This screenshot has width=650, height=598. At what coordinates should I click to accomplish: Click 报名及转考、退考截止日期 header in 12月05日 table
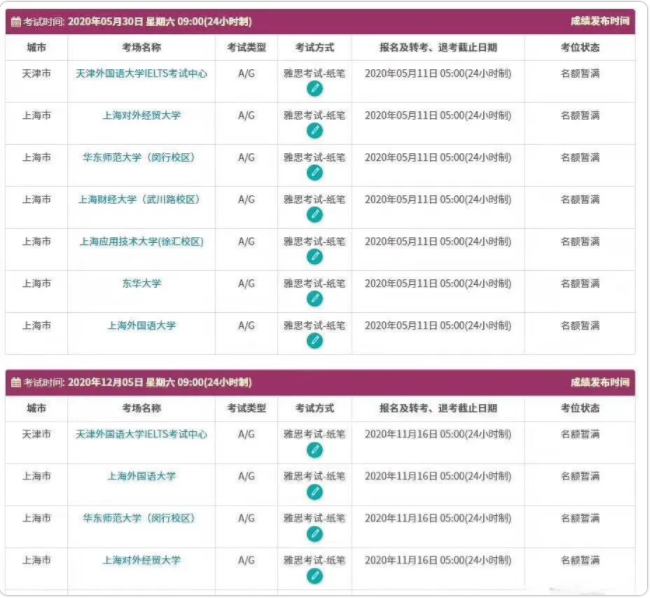click(438, 408)
